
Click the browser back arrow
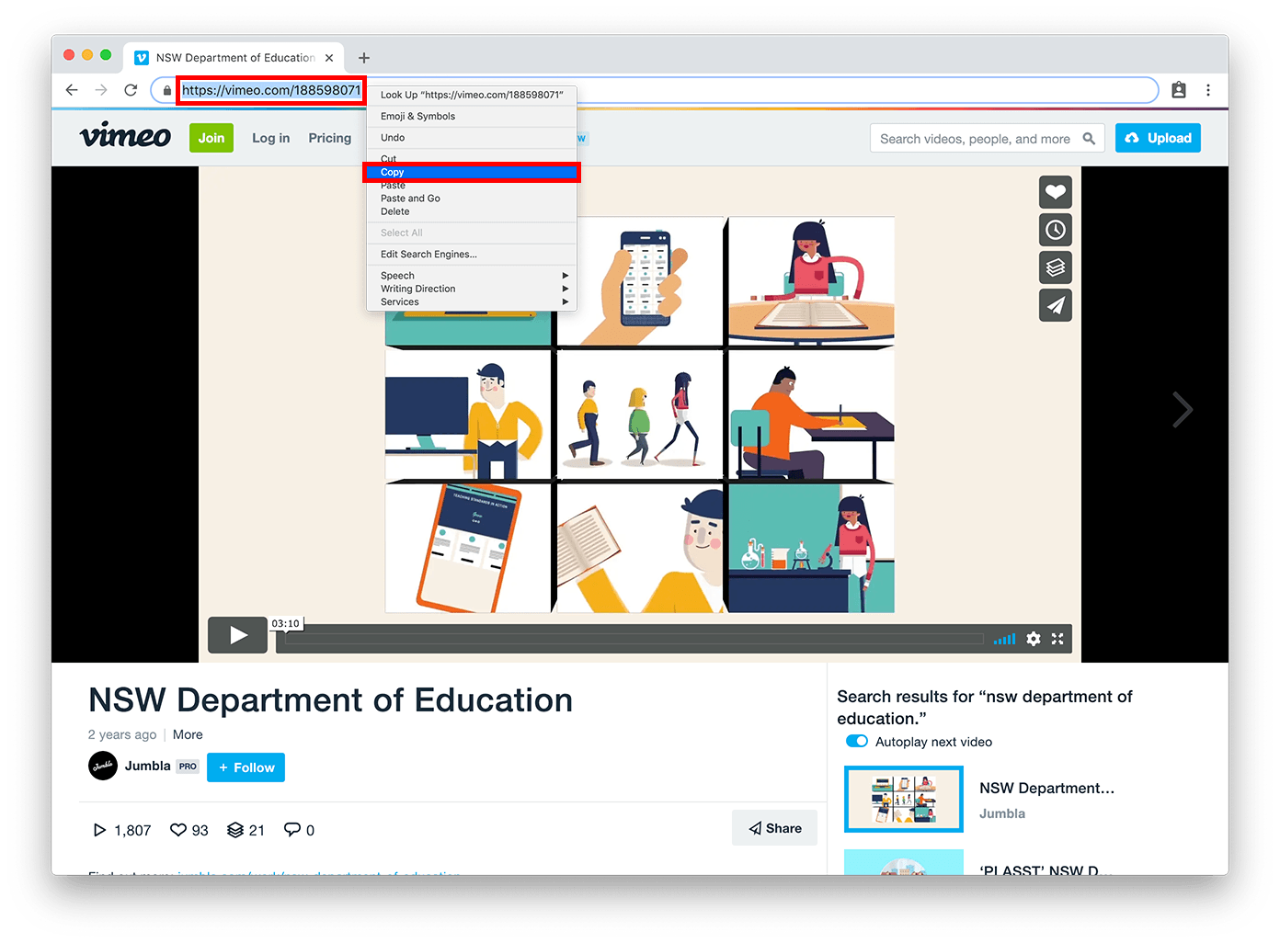71,90
